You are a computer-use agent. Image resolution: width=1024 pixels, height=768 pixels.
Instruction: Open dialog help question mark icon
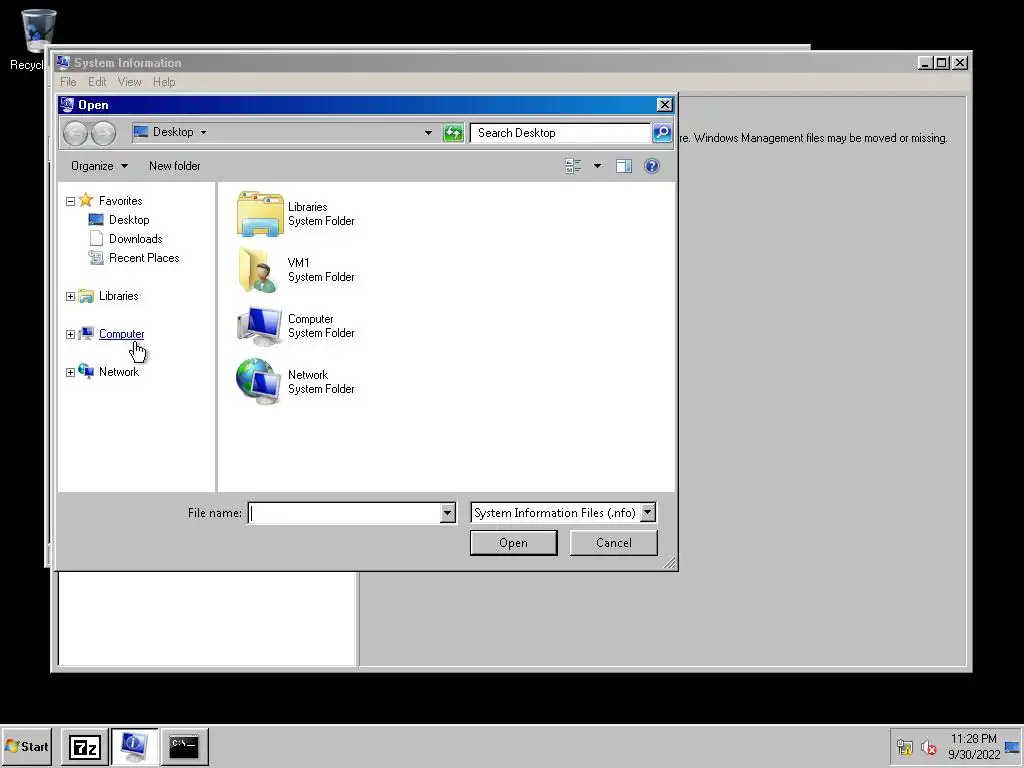click(652, 166)
